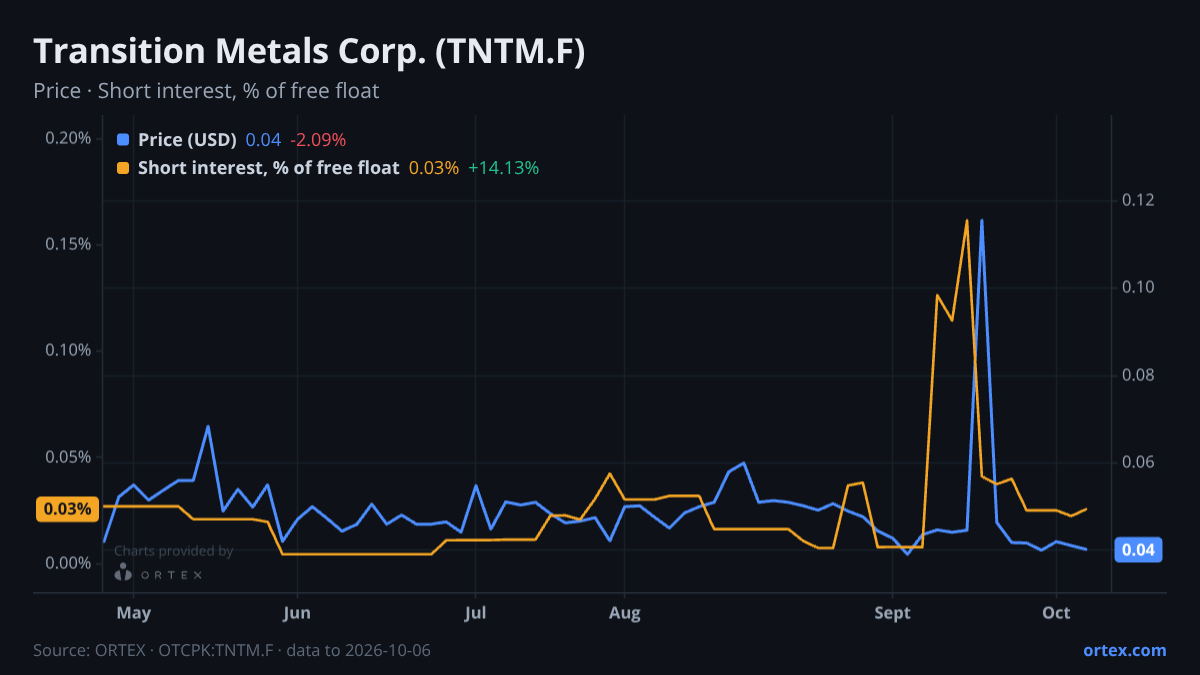Click the orange 0.03% axis value badge

tap(68, 509)
